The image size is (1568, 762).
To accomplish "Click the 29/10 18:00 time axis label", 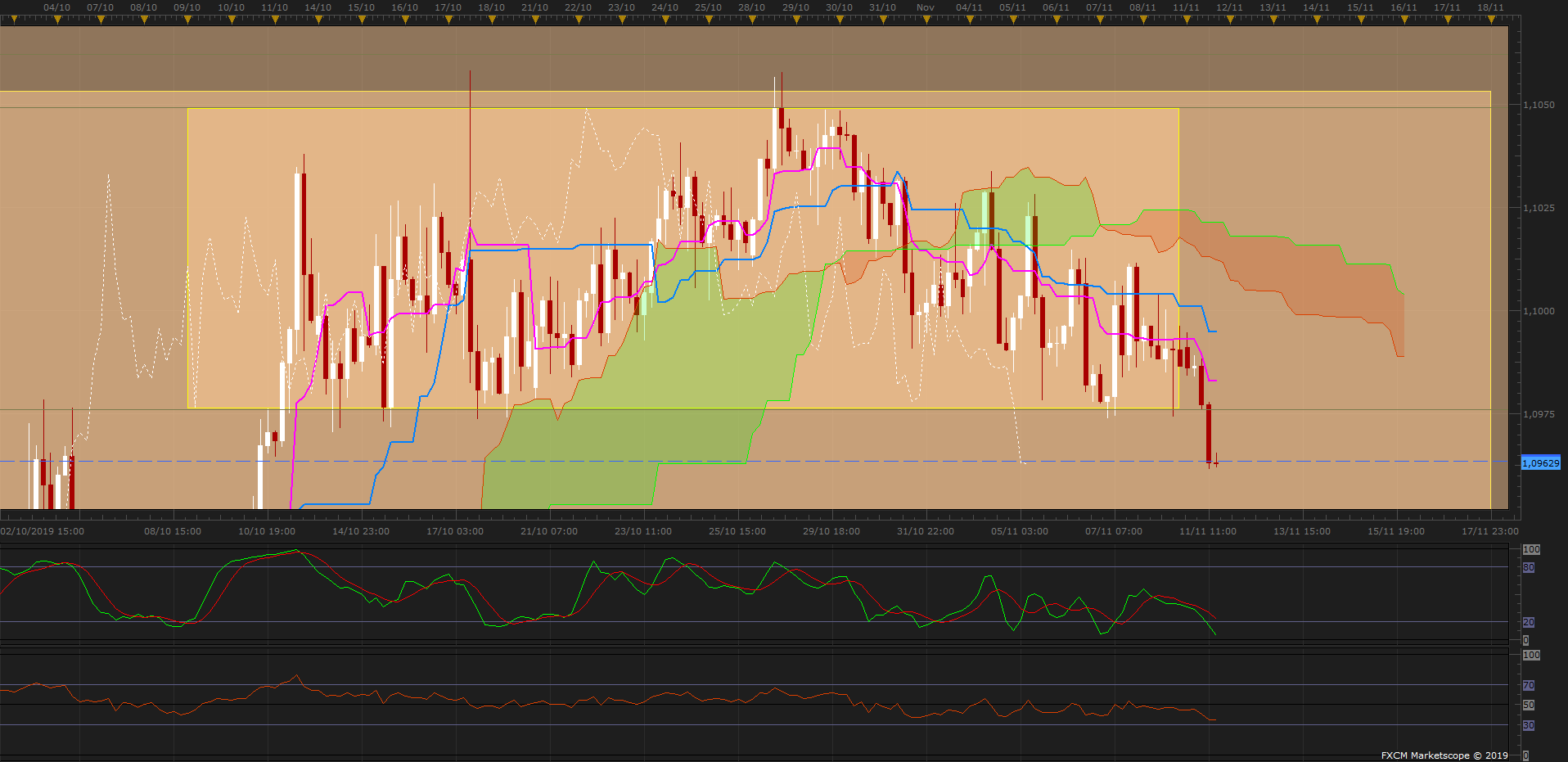I will pyautogui.click(x=831, y=531).
